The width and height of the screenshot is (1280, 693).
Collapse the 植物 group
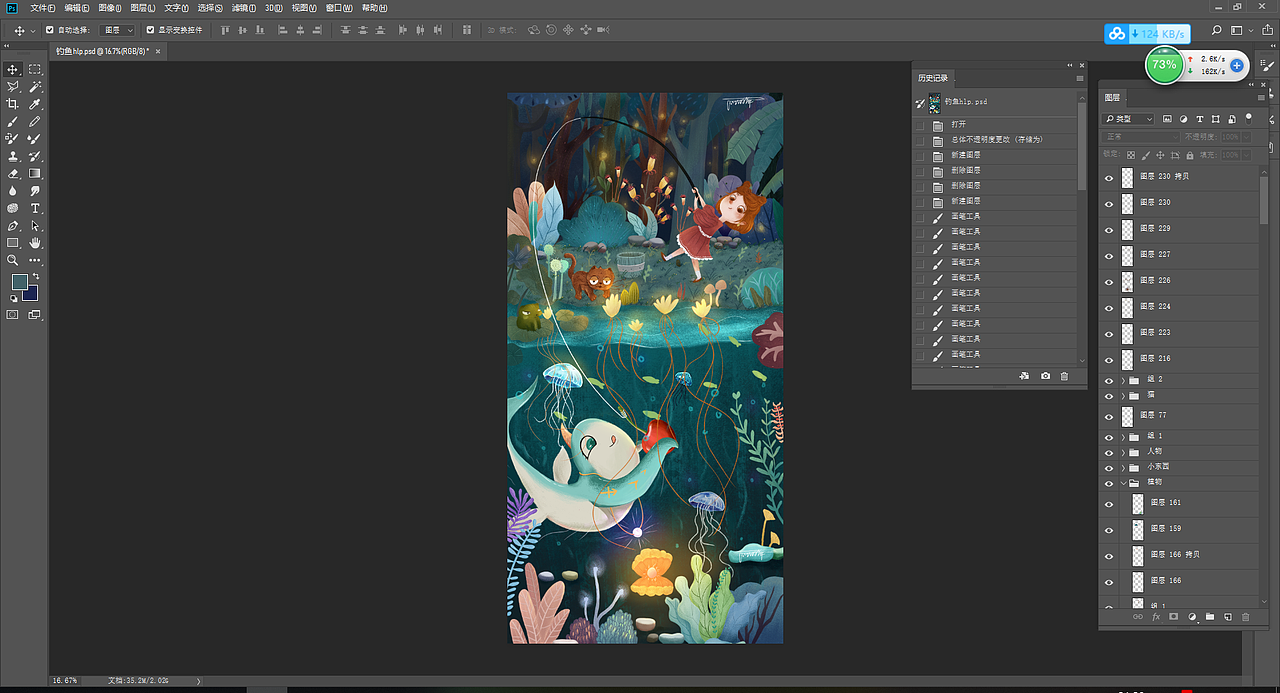click(x=1123, y=483)
